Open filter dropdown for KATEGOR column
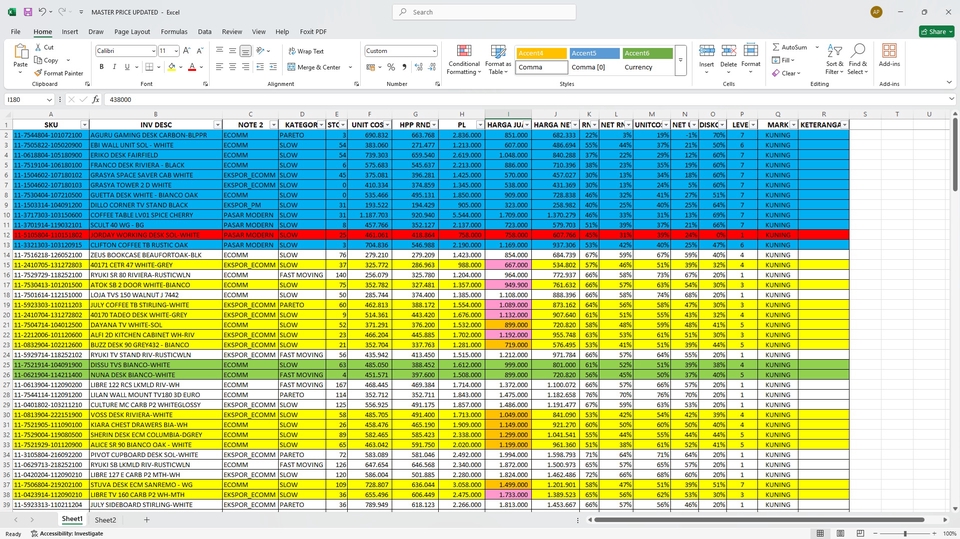Image resolution: width=960 pixels, height=539 pixels. click(x=321, y=125)
